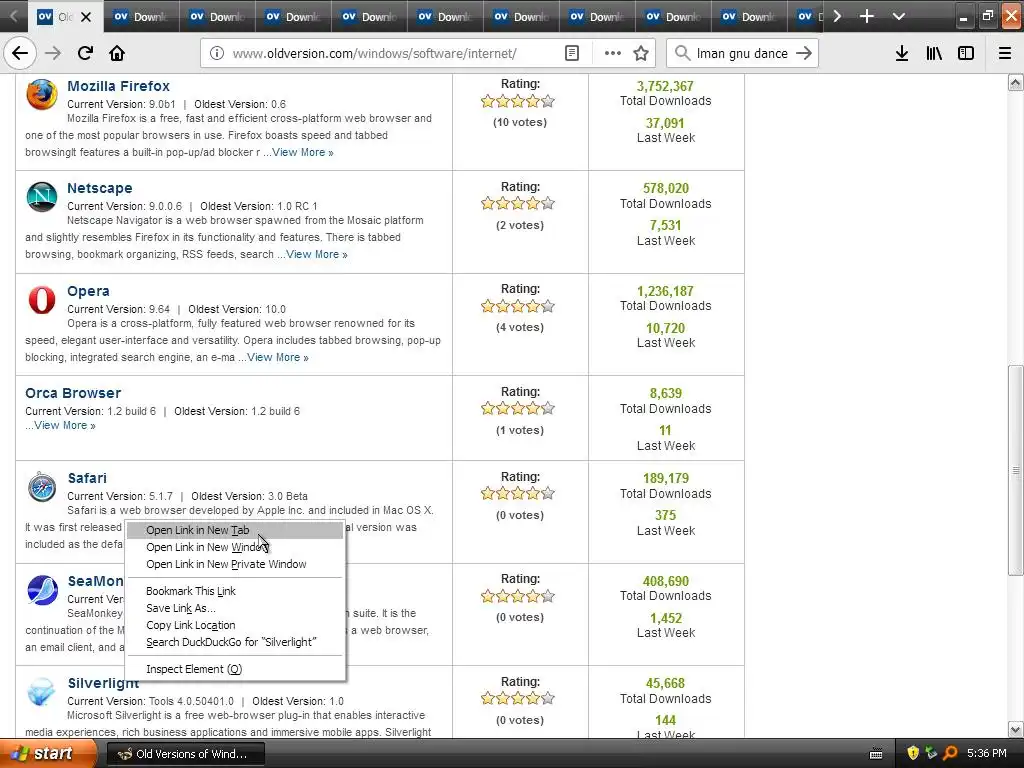Image resolution: width=1024 pixels, height=768 pixels.
Task: Select Bookmark This Link
Action: tap(235, 591)
